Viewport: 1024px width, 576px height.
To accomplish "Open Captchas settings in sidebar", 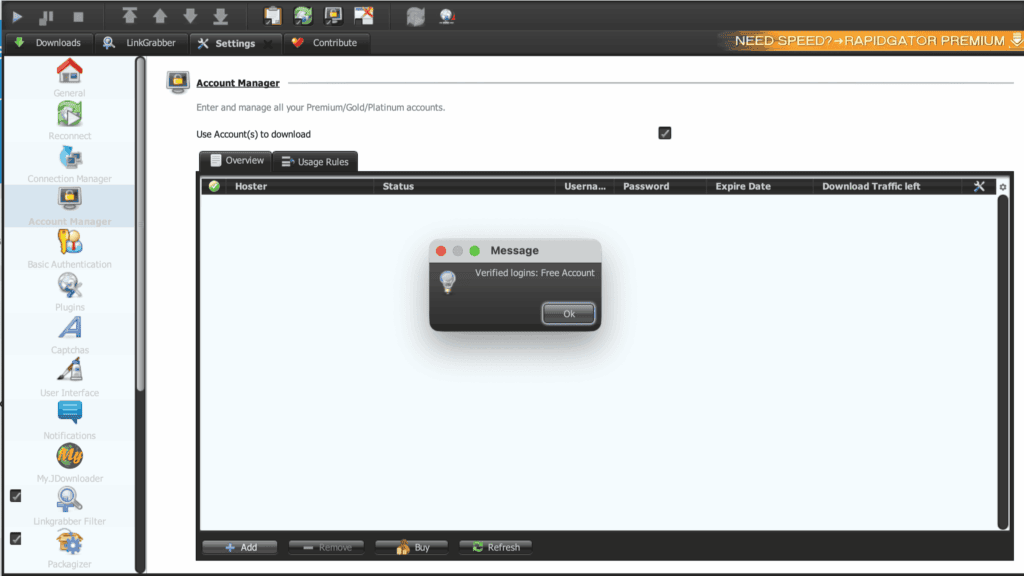I will tap(69, 335).
